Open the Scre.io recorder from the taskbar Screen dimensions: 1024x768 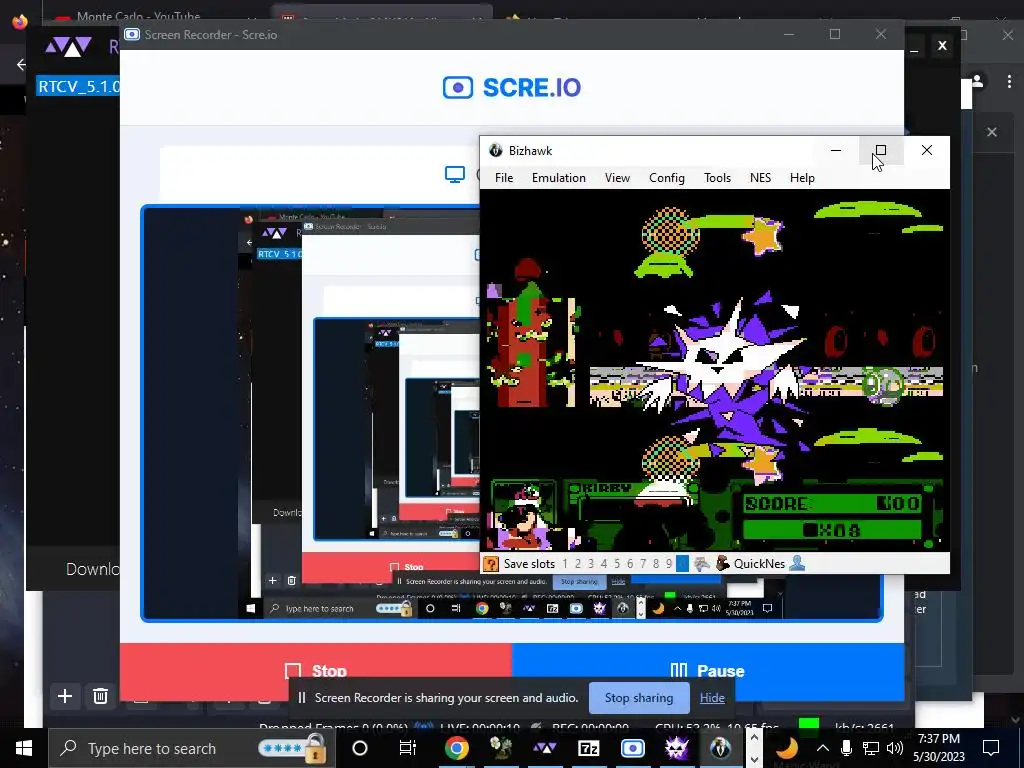tap(632, 748)
